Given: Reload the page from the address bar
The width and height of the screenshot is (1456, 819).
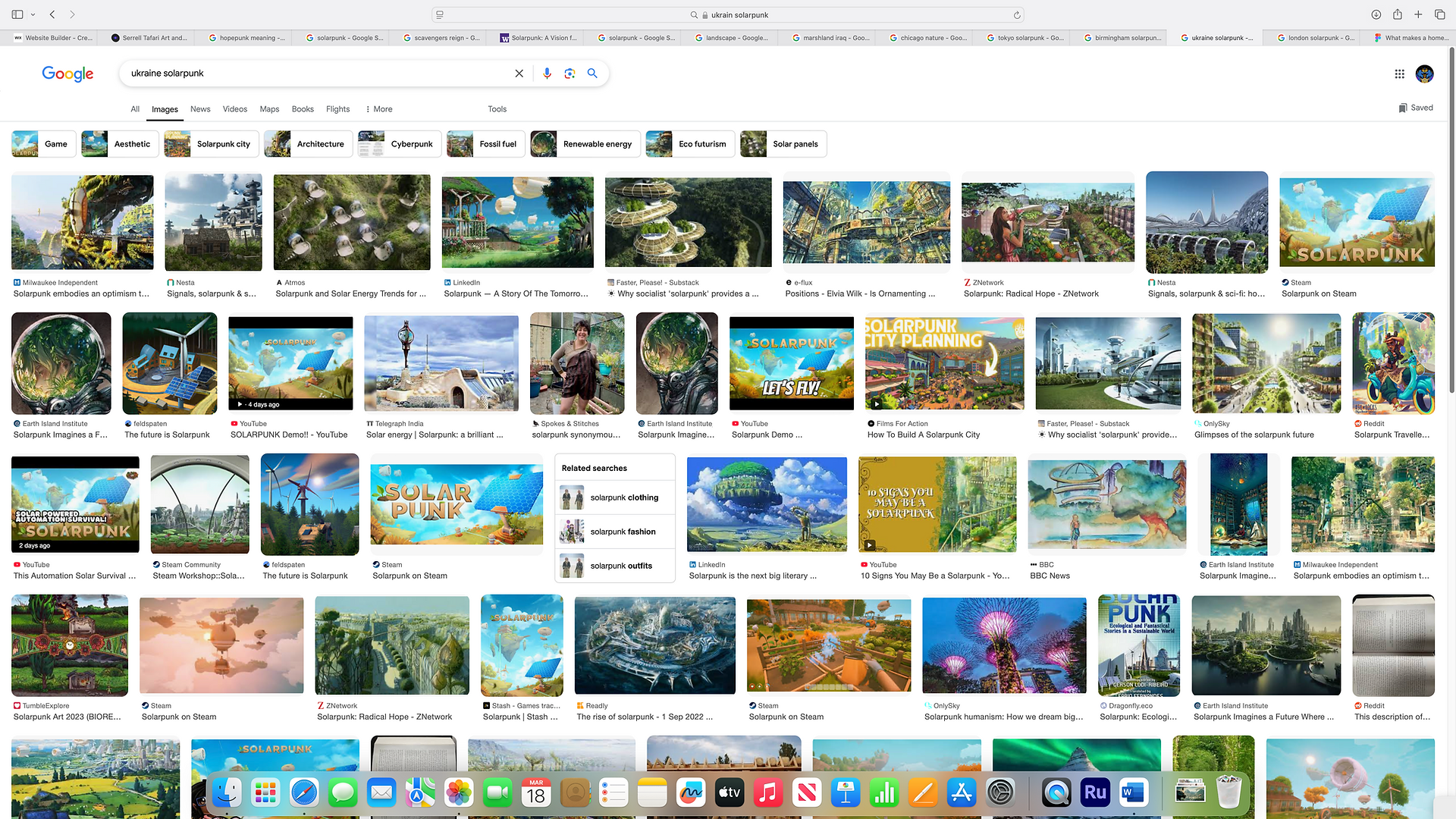Looking at the screenshot, I should point(1017,14).
